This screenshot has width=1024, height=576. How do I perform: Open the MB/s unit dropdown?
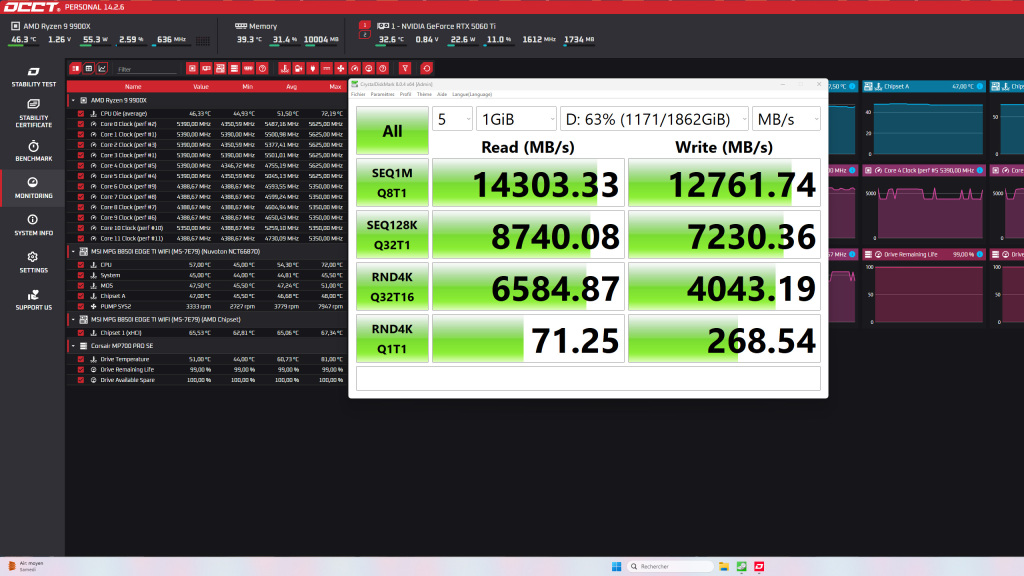(786, 120)
